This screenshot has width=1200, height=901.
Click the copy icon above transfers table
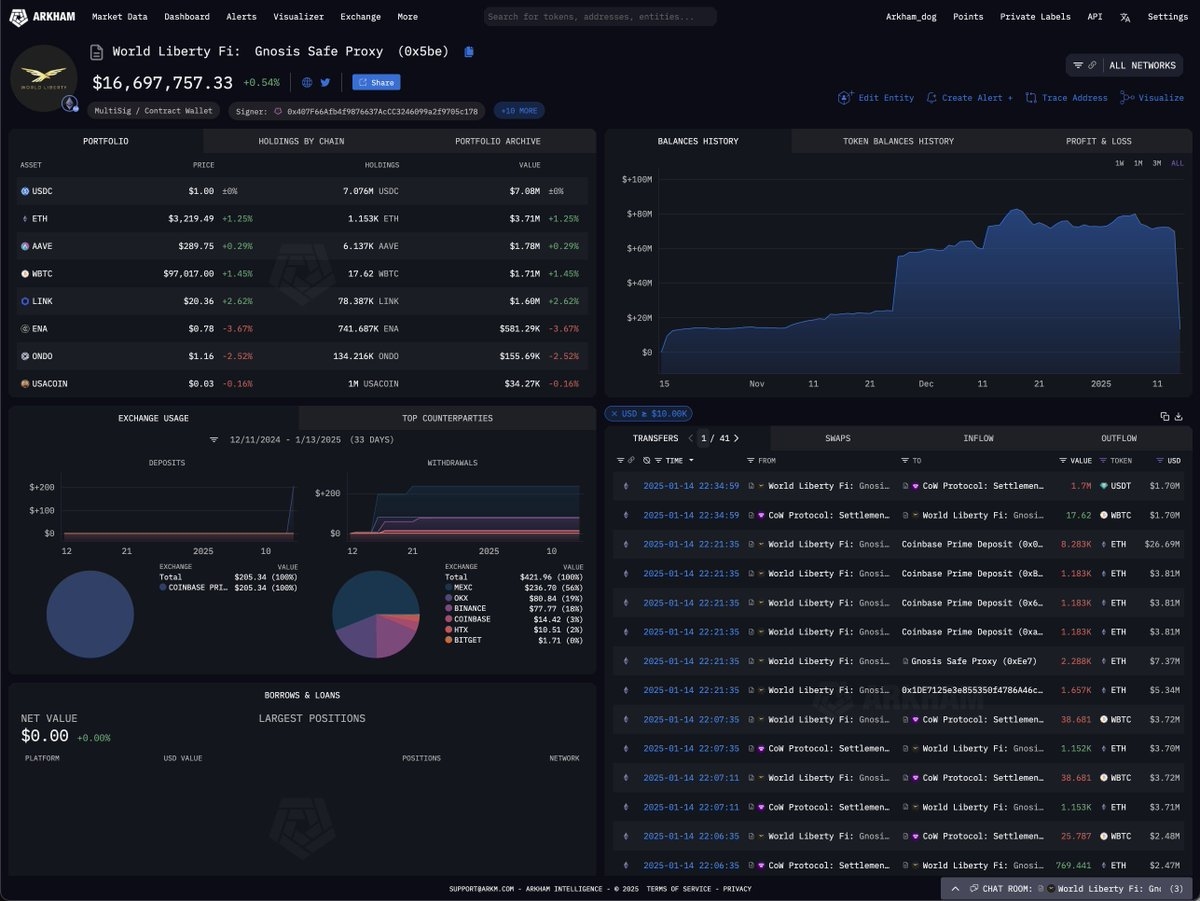[x=1164, y=416]
